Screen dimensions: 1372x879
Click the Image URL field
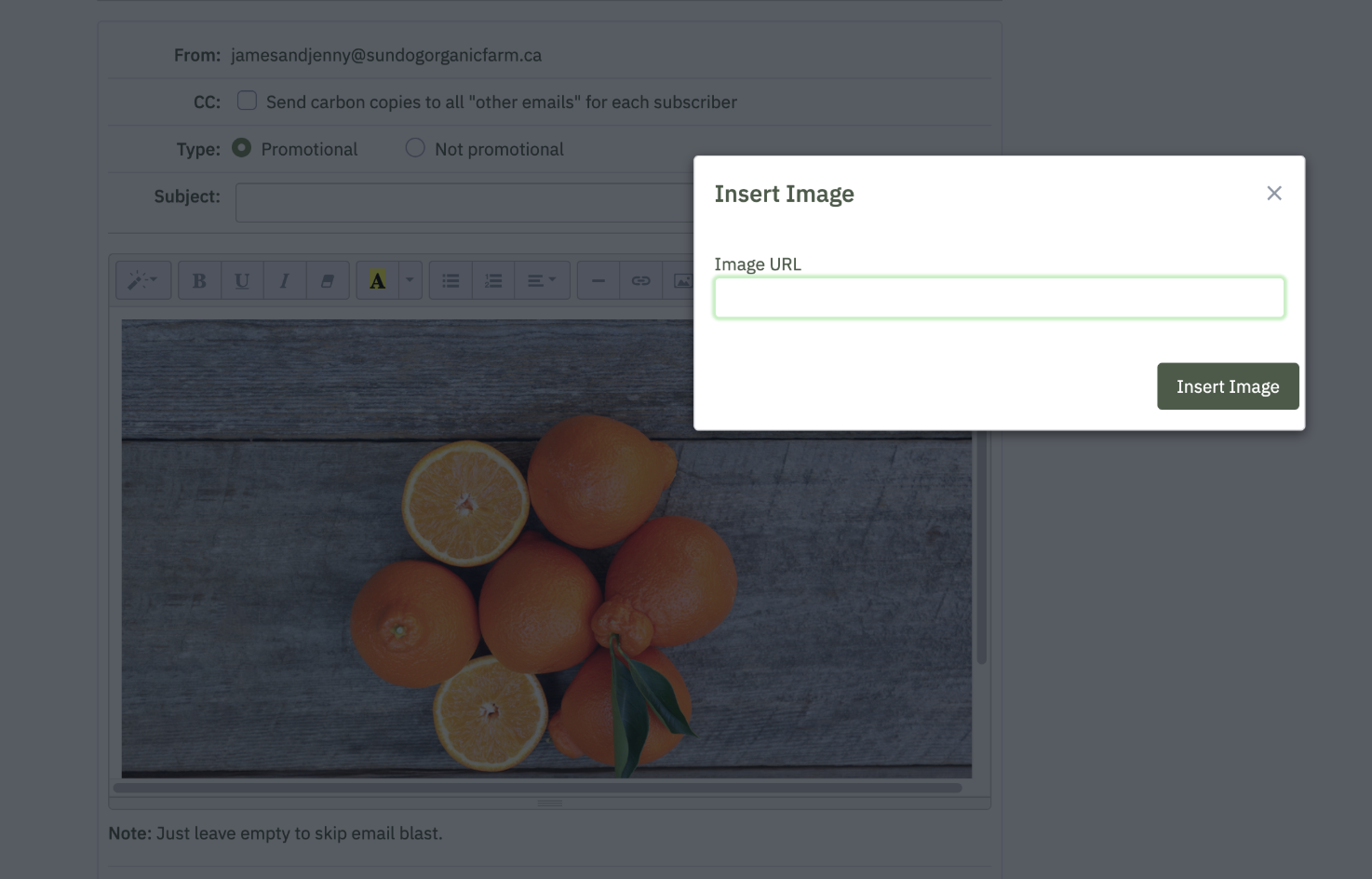tap(1000, 298)
